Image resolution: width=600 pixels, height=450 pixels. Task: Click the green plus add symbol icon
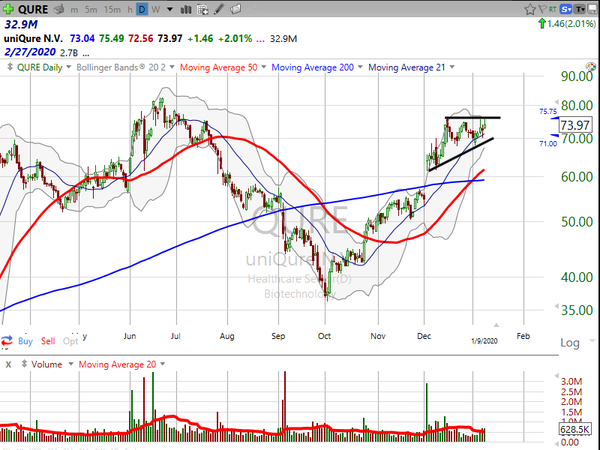8,9
